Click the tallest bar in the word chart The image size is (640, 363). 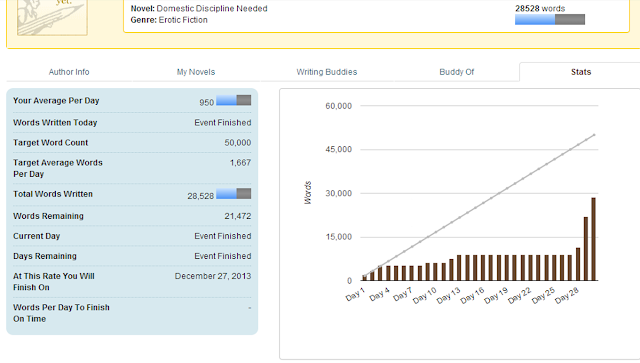pos(593,239)
